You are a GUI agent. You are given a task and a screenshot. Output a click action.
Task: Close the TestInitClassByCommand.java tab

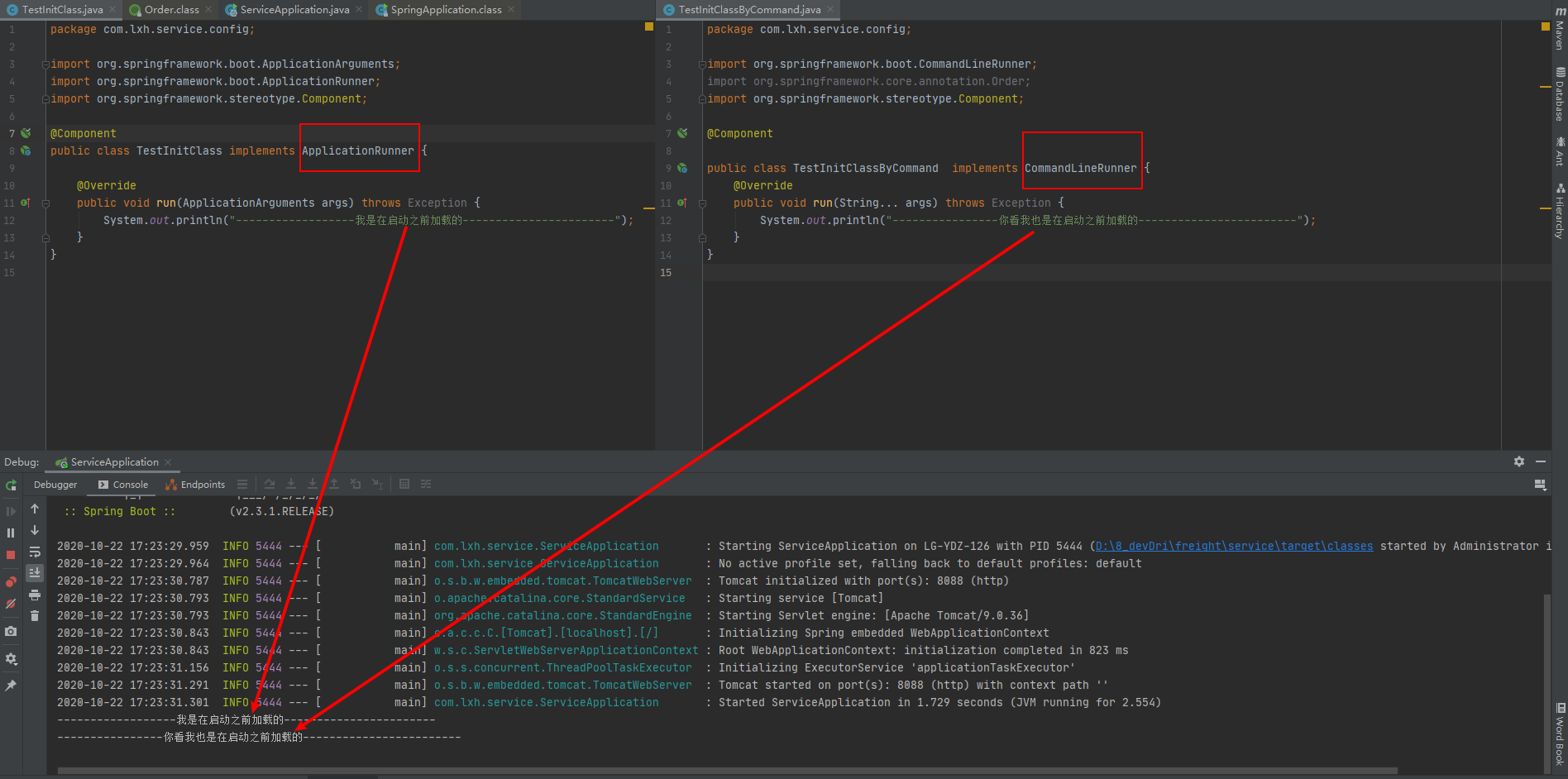point(830,10)
